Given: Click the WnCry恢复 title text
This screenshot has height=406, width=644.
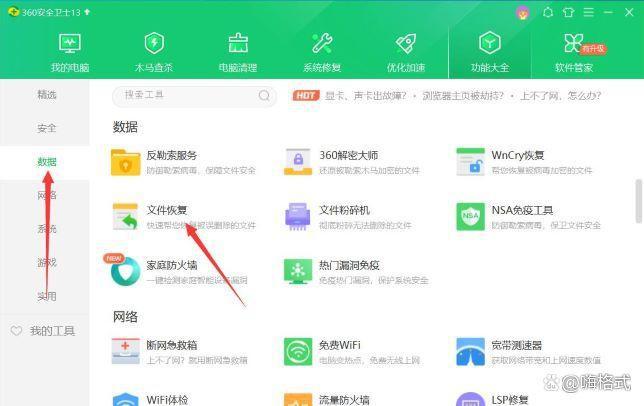Looking at the screenshot, I should [x=518, y=155].
